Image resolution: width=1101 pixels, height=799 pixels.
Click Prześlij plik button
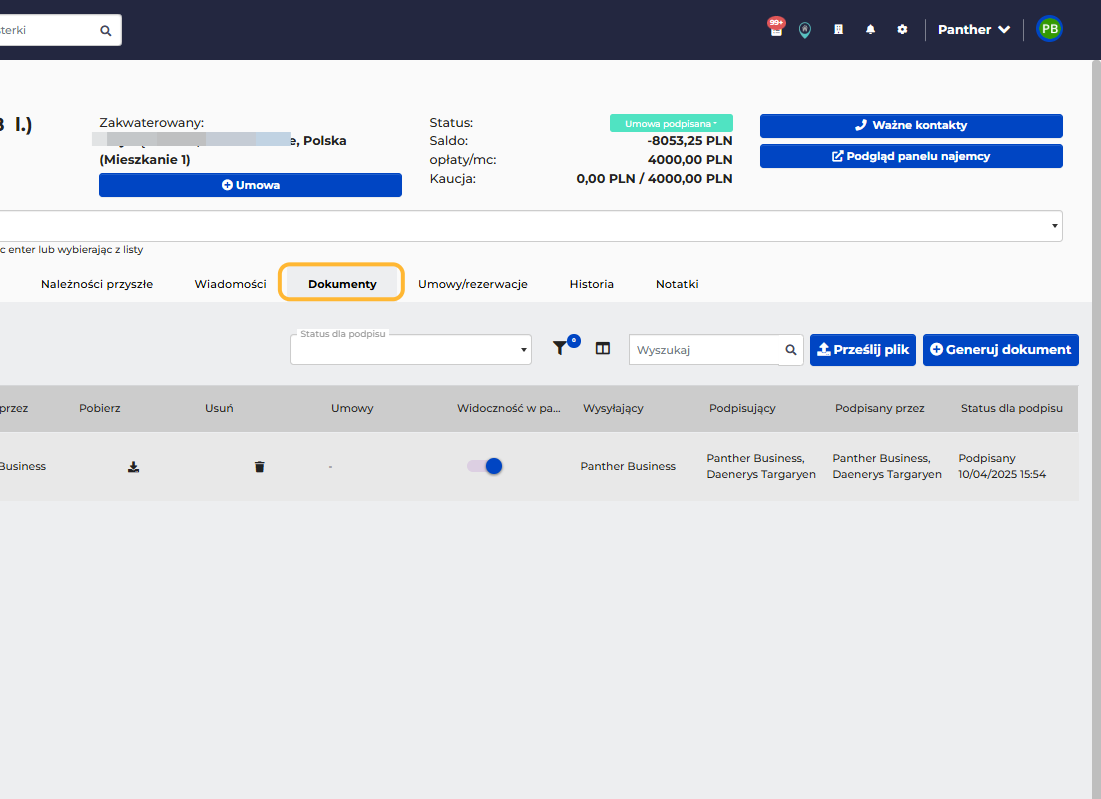click(863, 350)
